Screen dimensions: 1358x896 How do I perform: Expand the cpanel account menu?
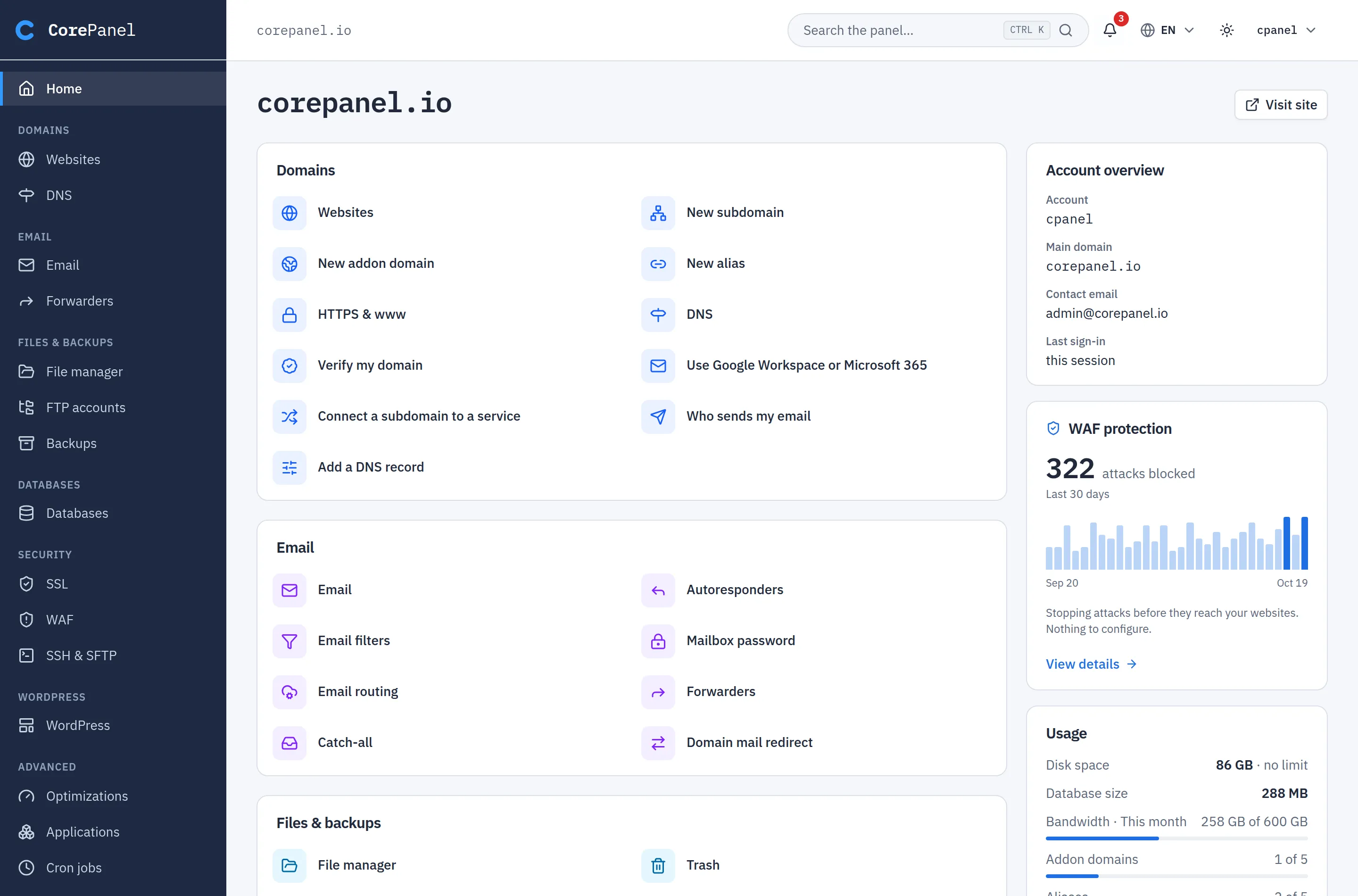[x=1286, y=30]
